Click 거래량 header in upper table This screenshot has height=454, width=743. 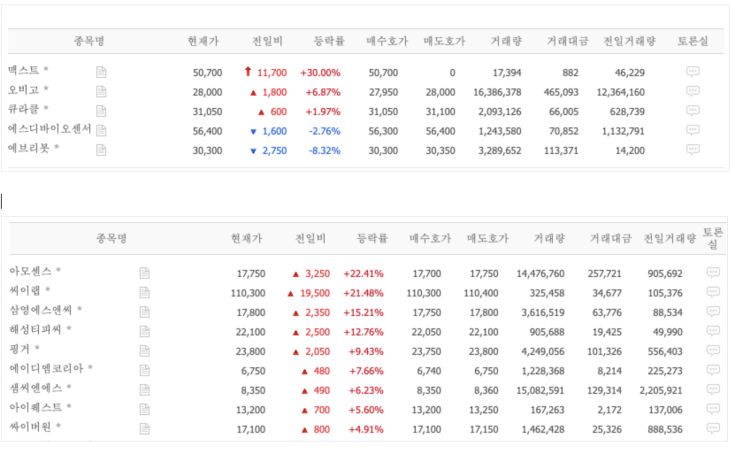point(506,41)
